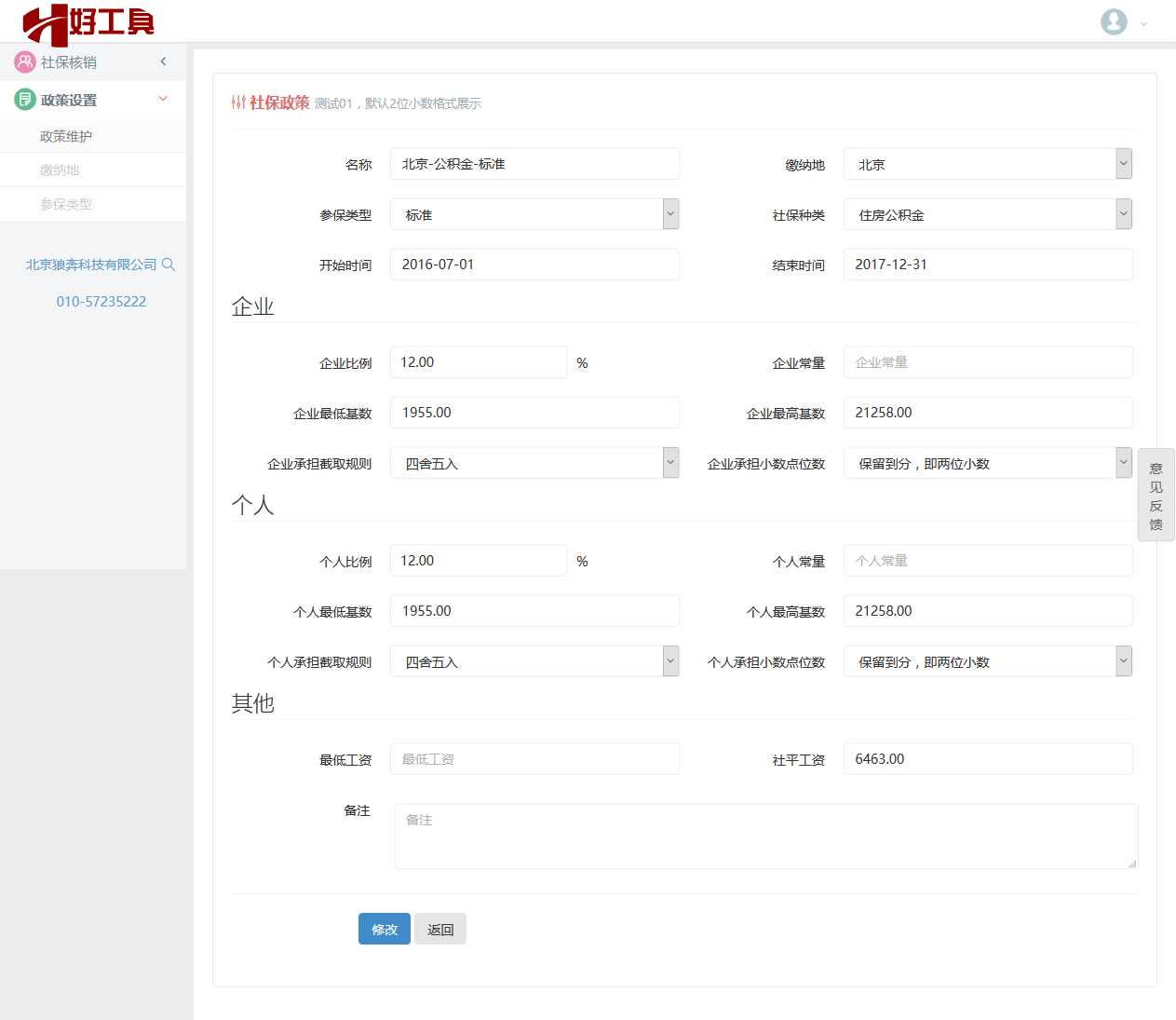The height and width of the screenshot is (1020, 1176).
Task: Click the 企业比例 input field
Action: pos(479,362)
